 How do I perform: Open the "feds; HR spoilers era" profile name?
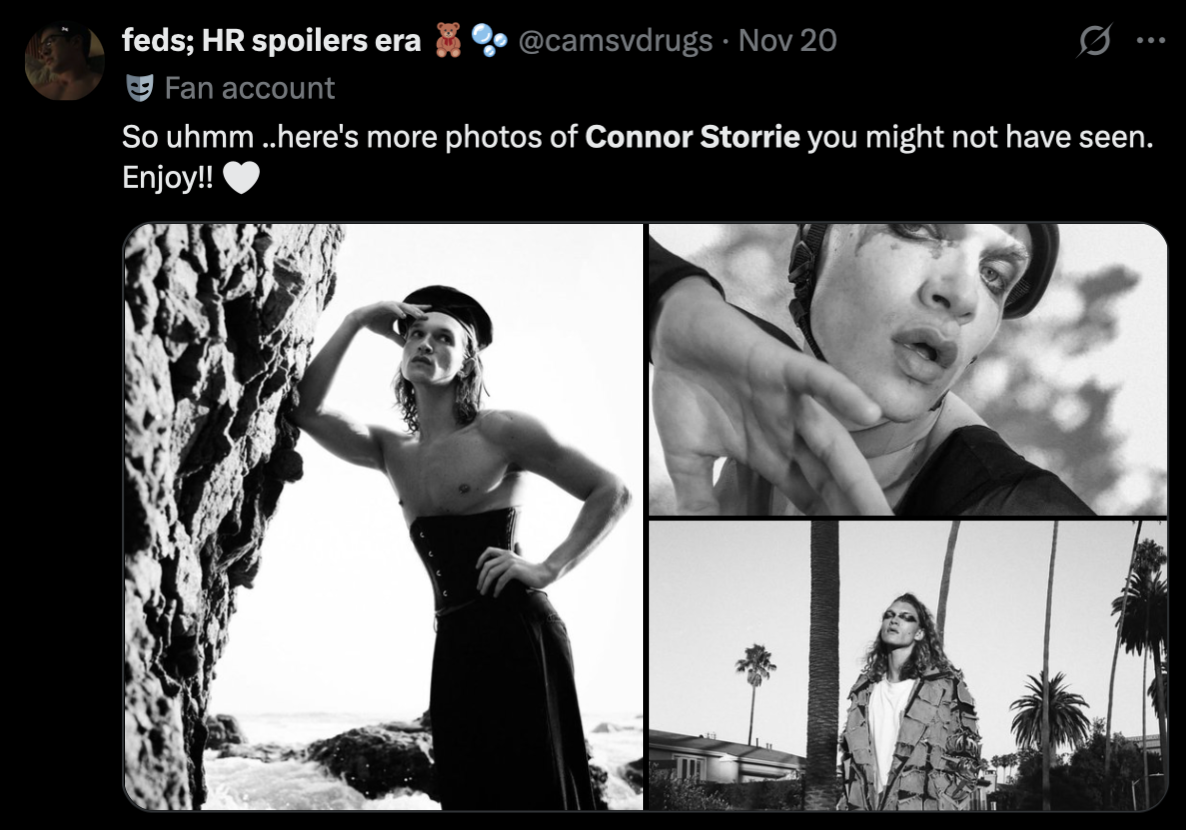coord(270,40)
